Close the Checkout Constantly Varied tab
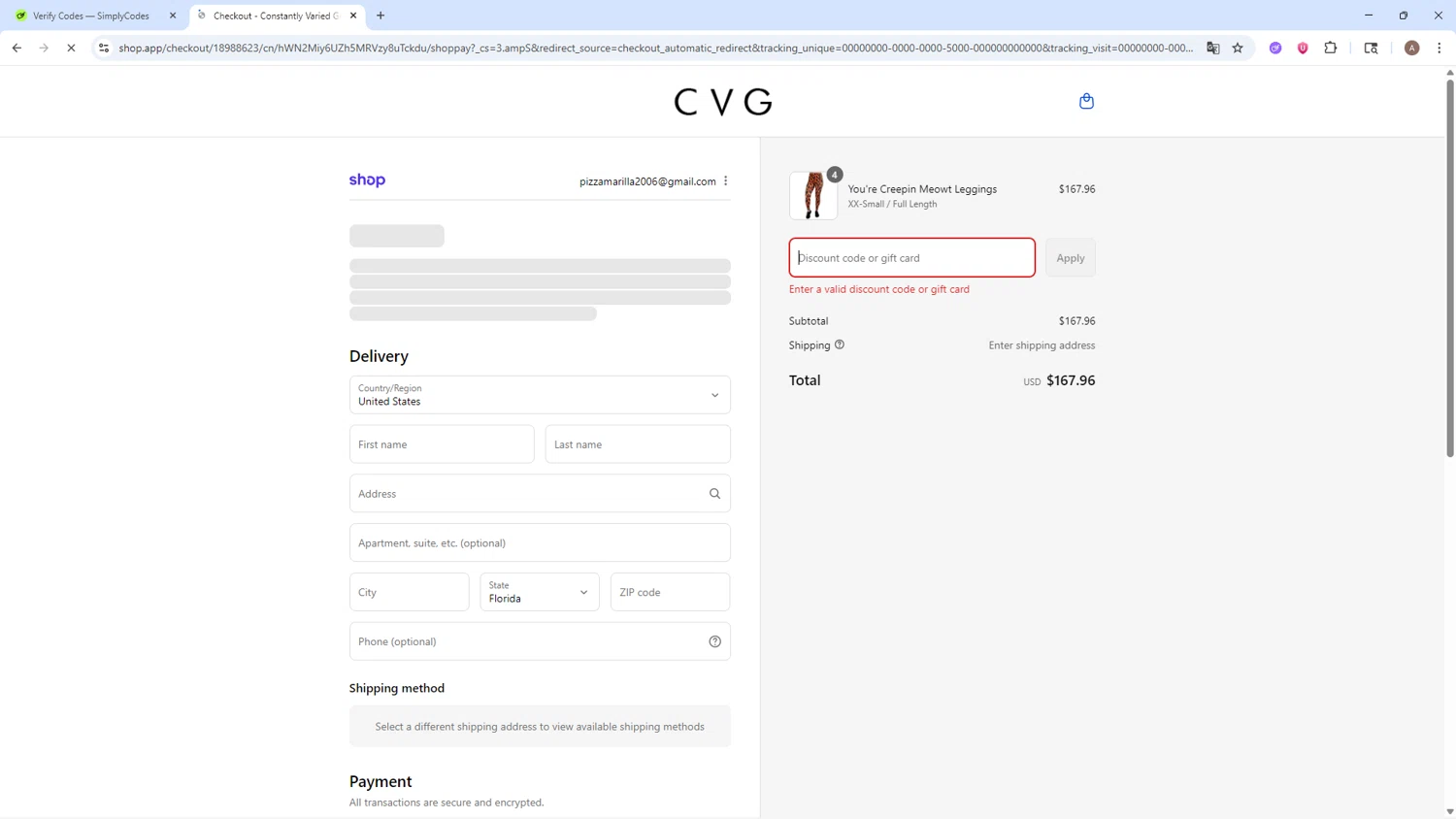Viewport: 1456px width, 819px height. pyautogui.click(x=353, y=16)
